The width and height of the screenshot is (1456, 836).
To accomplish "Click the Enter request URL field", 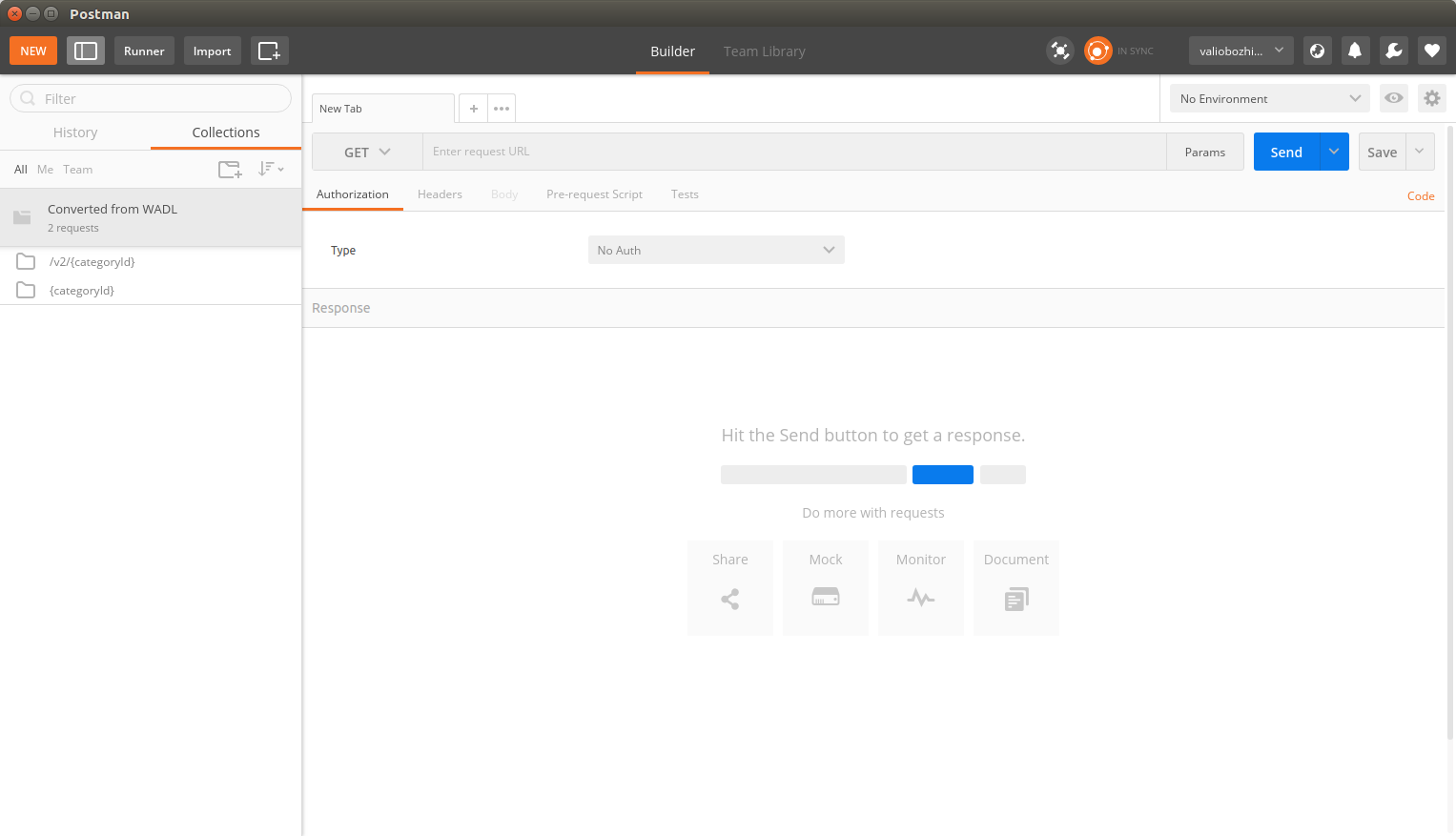I will pyautogui.click(x=794, y=152).
